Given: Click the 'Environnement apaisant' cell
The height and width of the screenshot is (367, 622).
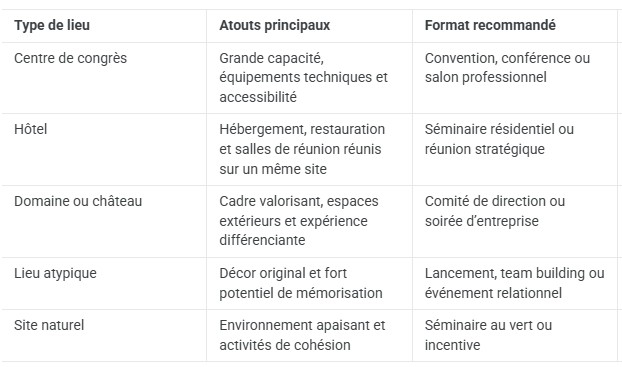Looking at the screenshot, I should coord(302,335).
